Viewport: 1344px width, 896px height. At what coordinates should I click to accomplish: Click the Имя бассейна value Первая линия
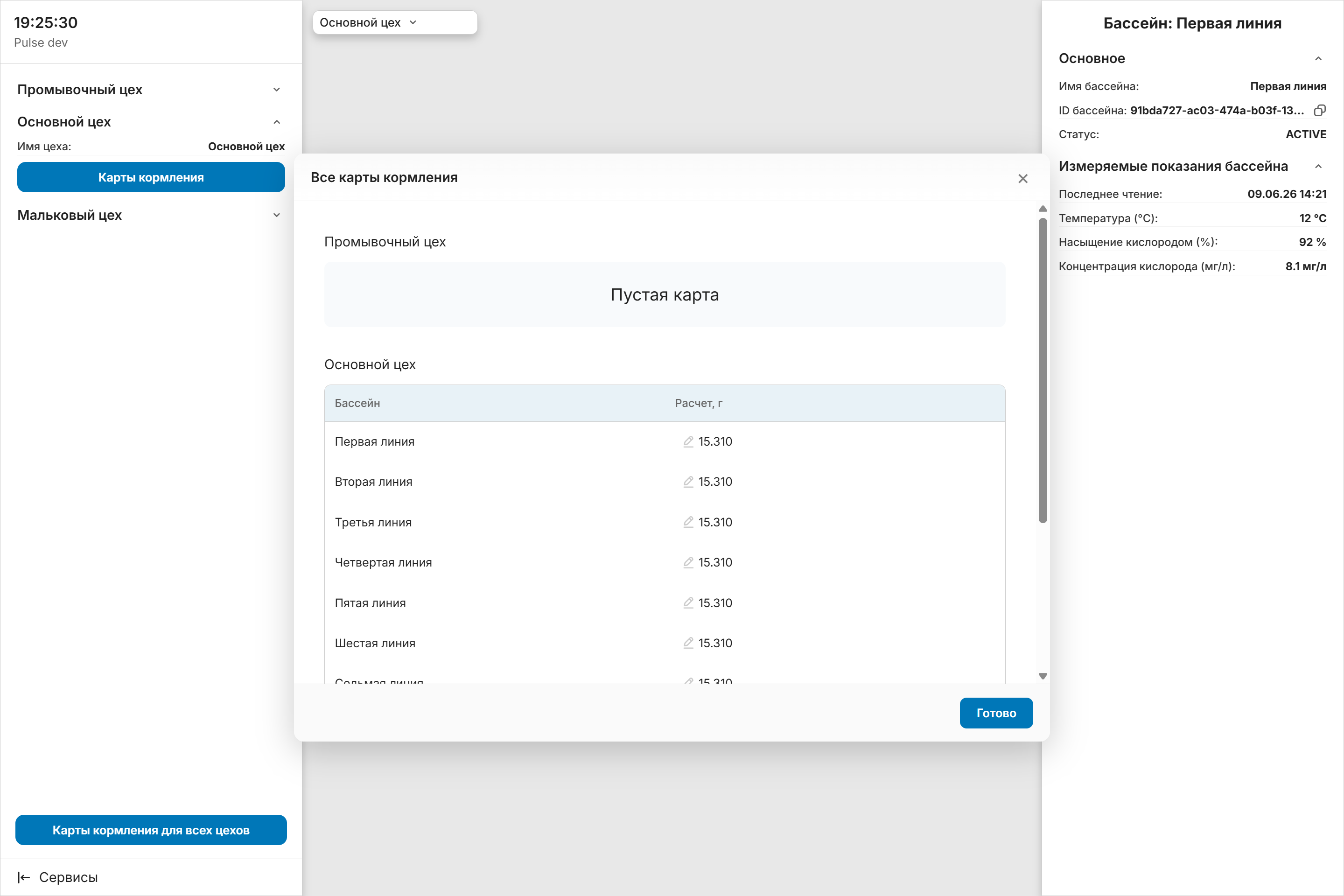(1288, 86)
